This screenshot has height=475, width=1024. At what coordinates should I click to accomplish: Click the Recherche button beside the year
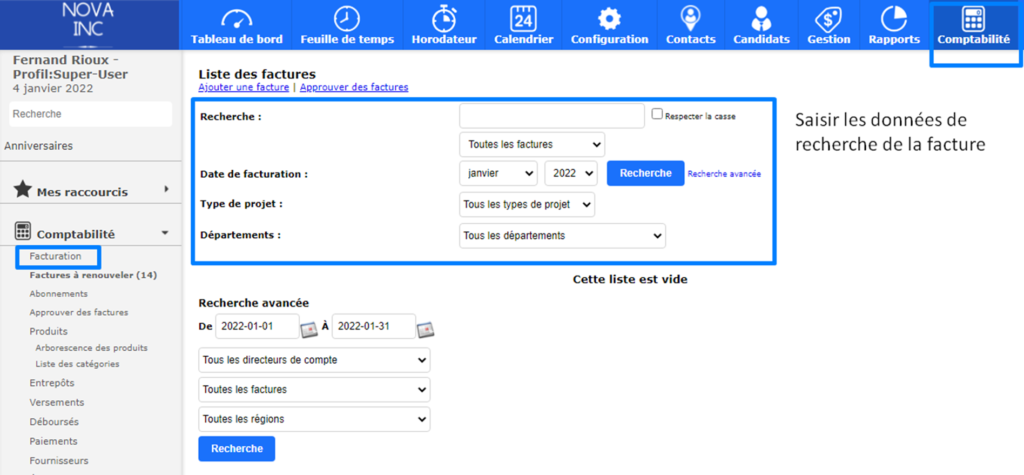point(646,173)
